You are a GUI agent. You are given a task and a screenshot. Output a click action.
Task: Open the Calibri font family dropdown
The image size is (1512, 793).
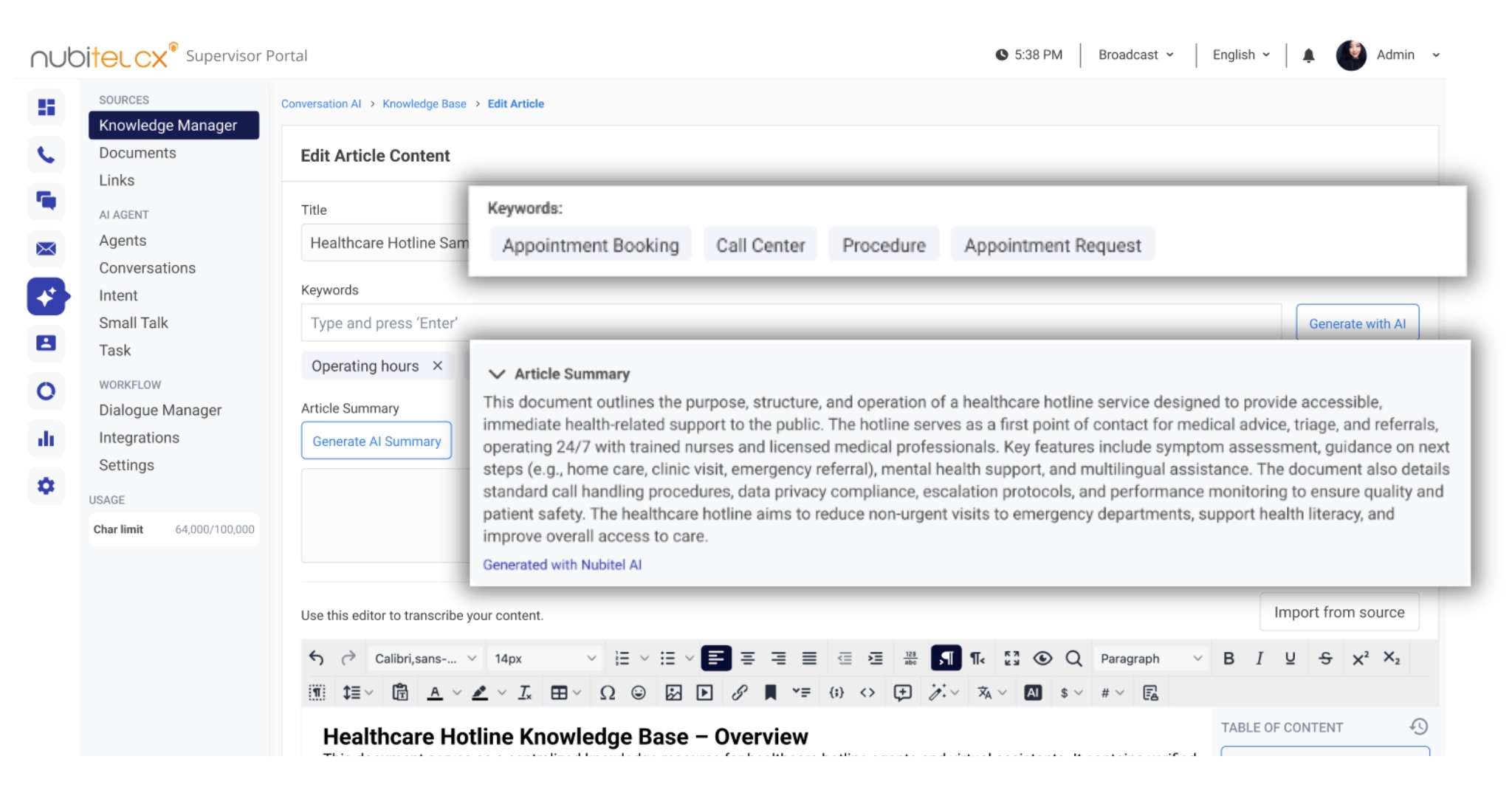coord(425,658)
